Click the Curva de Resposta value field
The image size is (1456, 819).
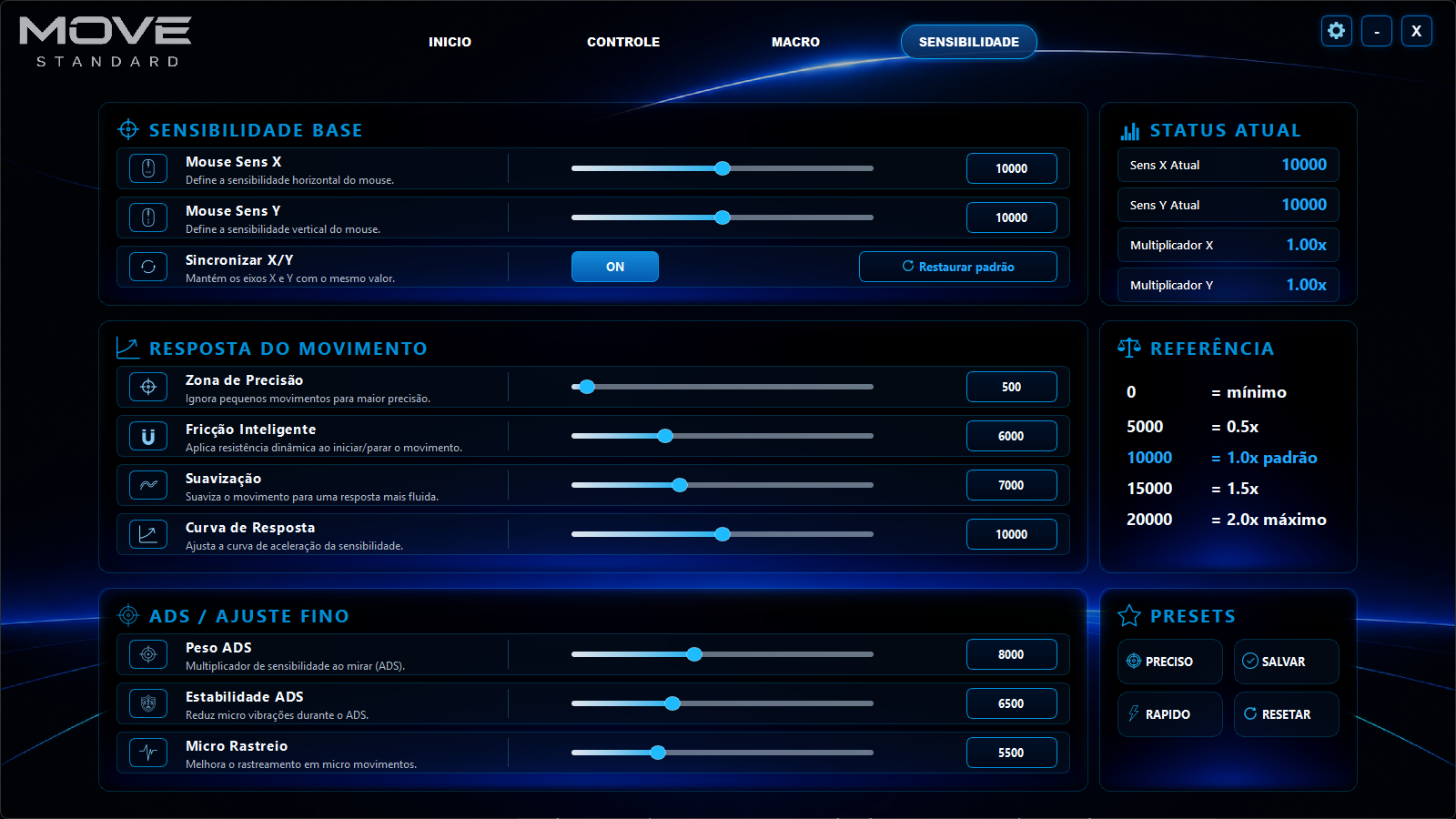tap(1012, 534)
